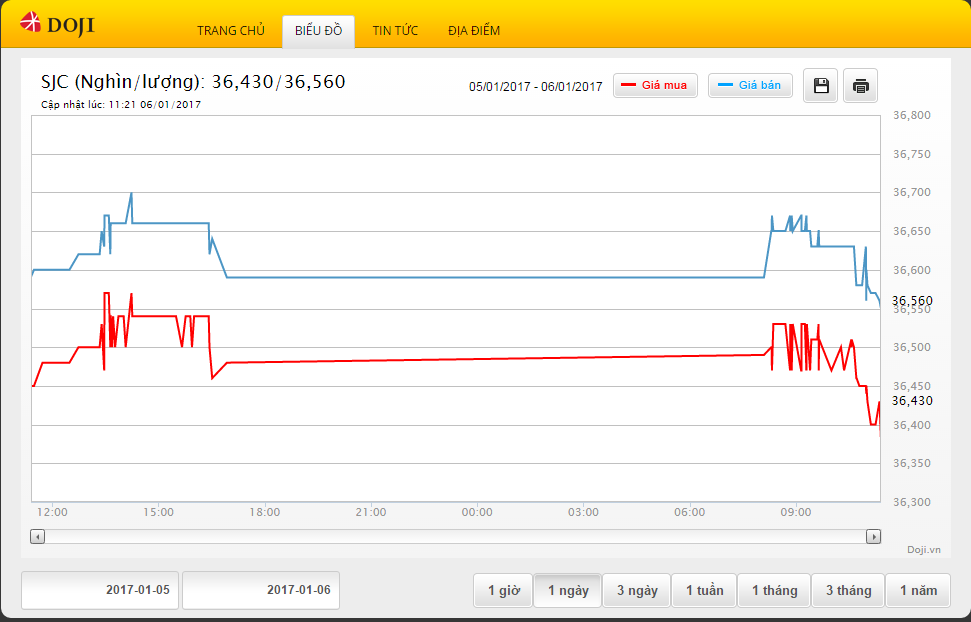Click the 36,350 axis label

[x=912, y=463]
